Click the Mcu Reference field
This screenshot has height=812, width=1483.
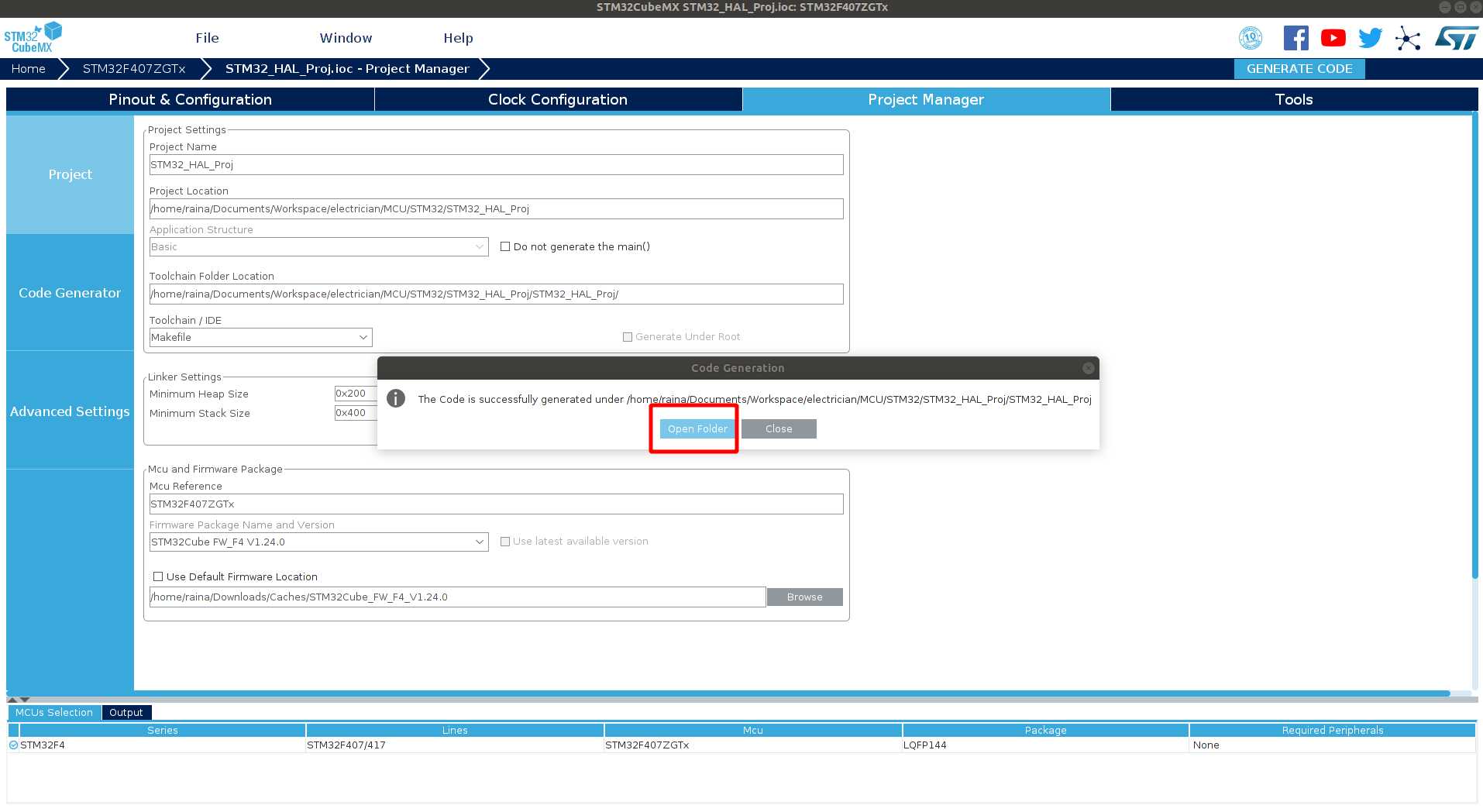coord(496,504)
